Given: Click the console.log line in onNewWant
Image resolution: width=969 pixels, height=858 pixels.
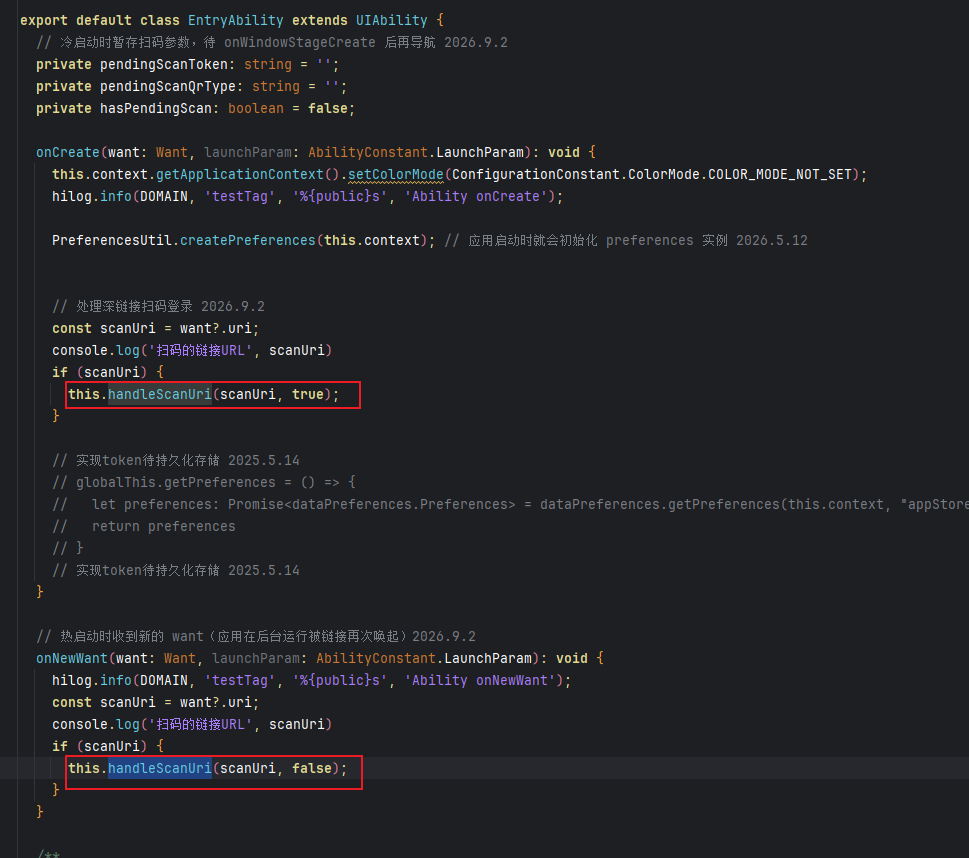Looking at the screenshot, I should pyautogui.click(x=192, y=724).
